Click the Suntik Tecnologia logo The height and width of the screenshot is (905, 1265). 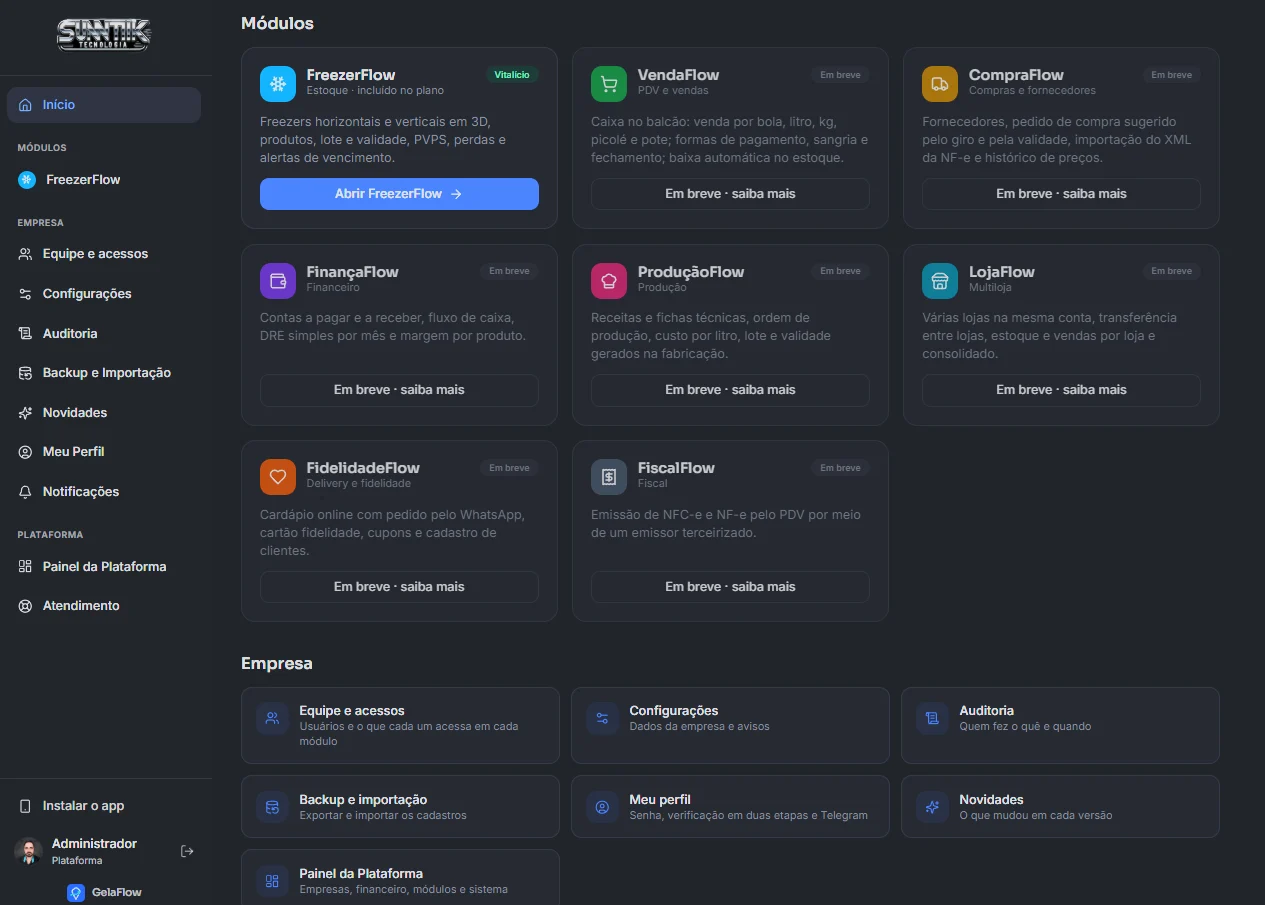[x=104, y=35]
